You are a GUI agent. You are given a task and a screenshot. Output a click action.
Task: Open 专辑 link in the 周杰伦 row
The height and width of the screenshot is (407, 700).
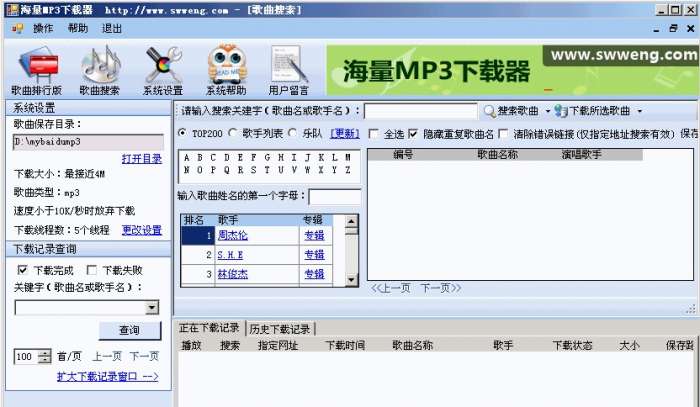(x=314, y=236)
